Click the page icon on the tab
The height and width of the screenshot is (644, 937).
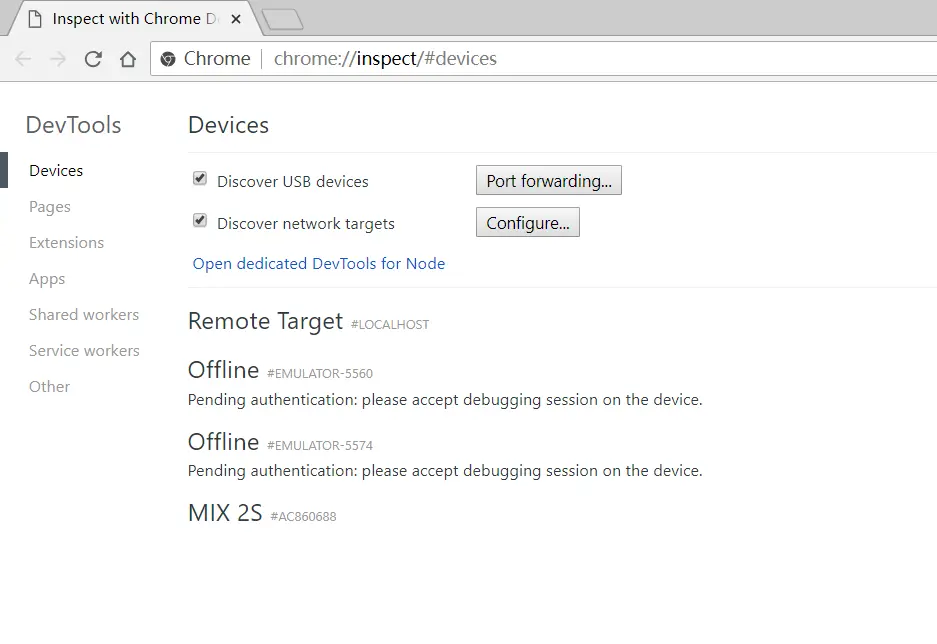point(35,19)
